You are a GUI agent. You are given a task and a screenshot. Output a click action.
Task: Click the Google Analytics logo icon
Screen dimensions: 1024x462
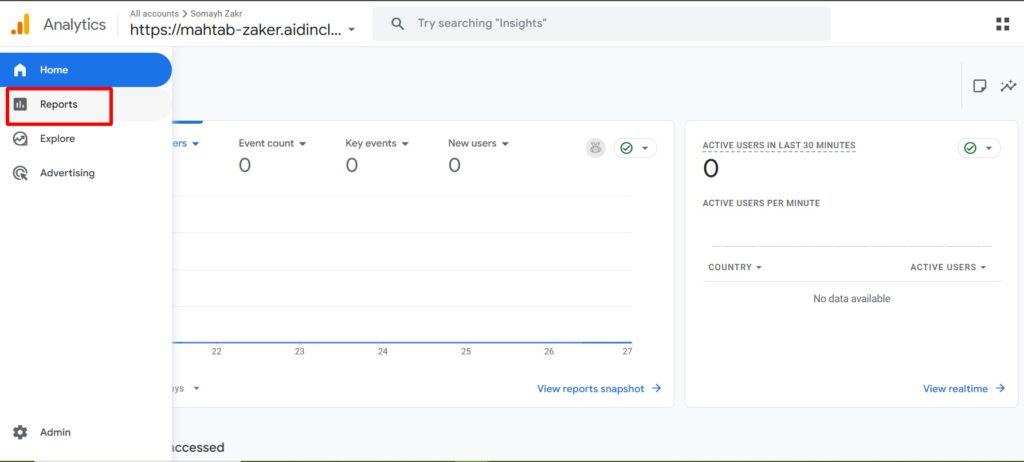(x=20, y=25)
